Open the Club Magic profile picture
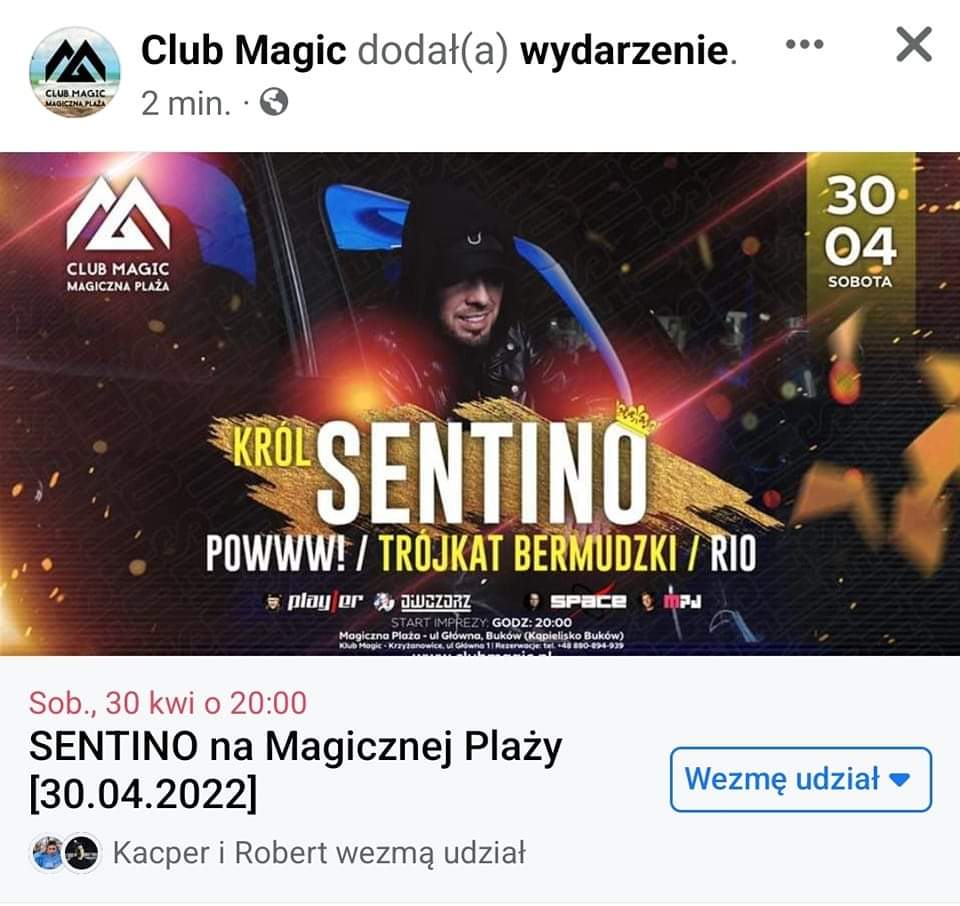Viewport: 960px width, 906px height. (x=75, y=72)
